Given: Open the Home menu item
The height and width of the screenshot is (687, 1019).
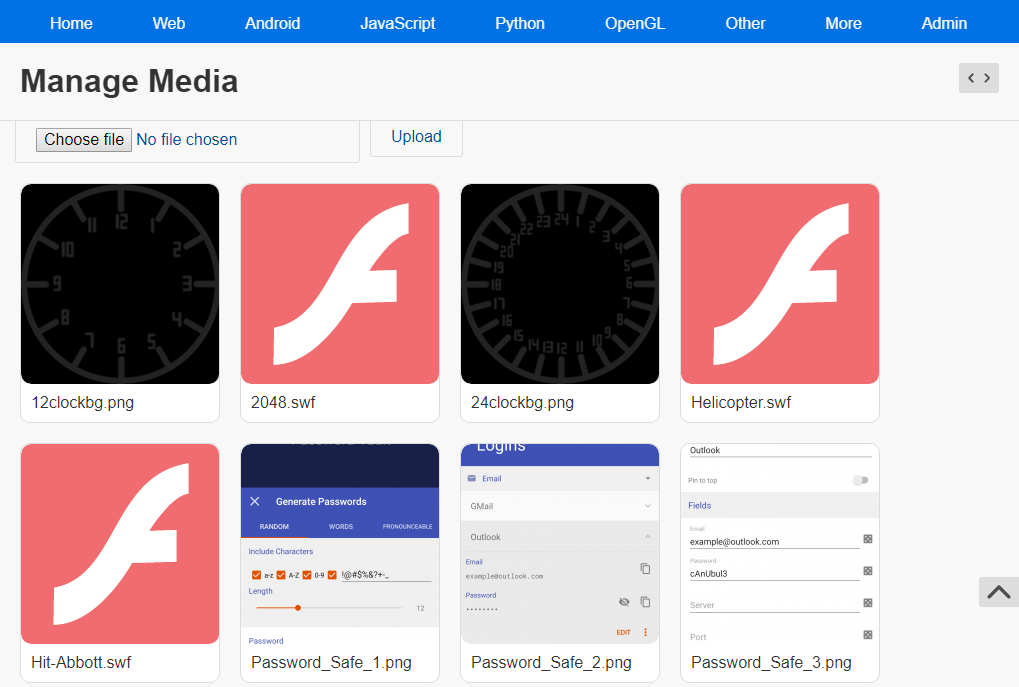Looking at the screenshot, I should (x=71, y=23).
